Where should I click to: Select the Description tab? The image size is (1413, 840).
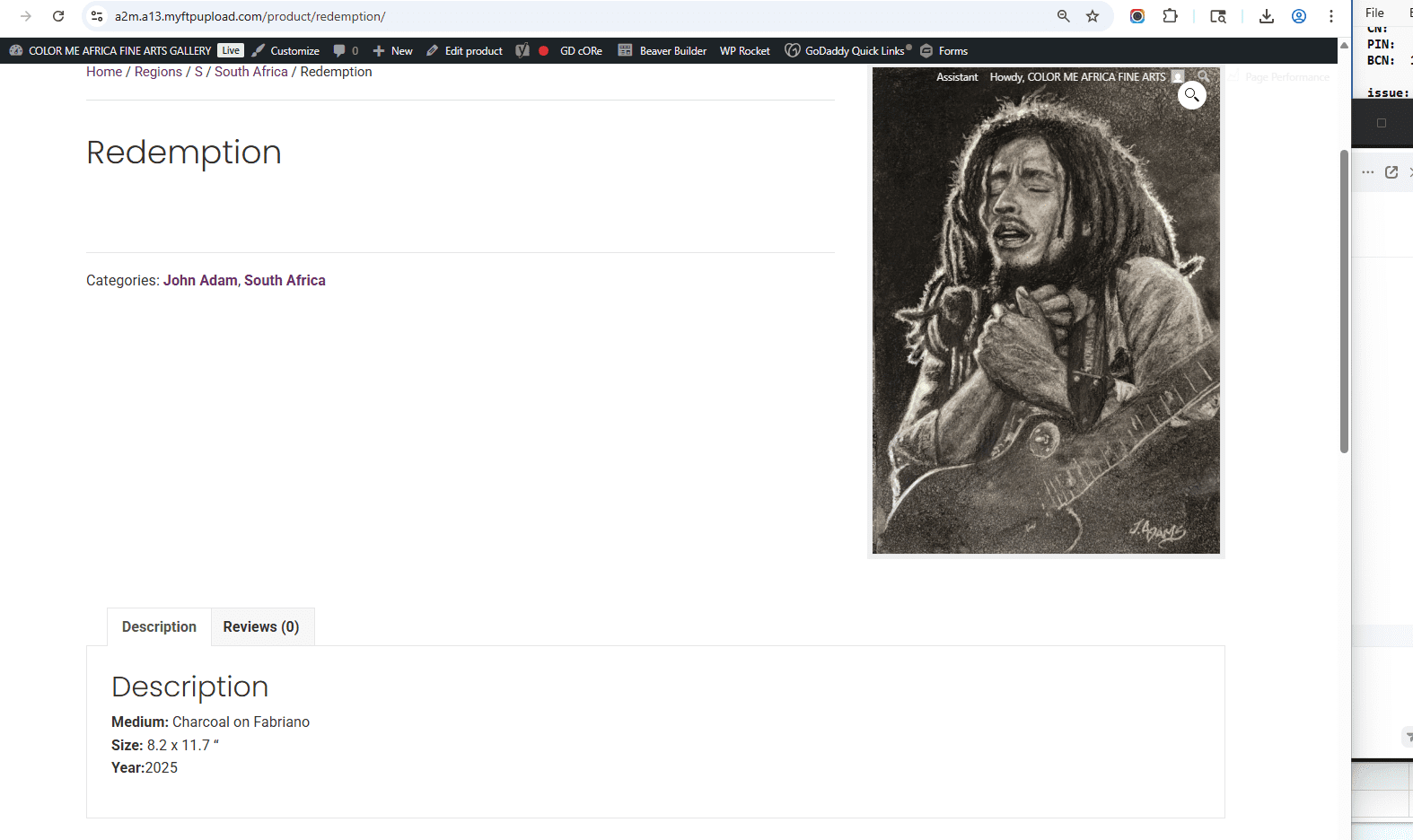pyautogui.click(x=159, y=626)
